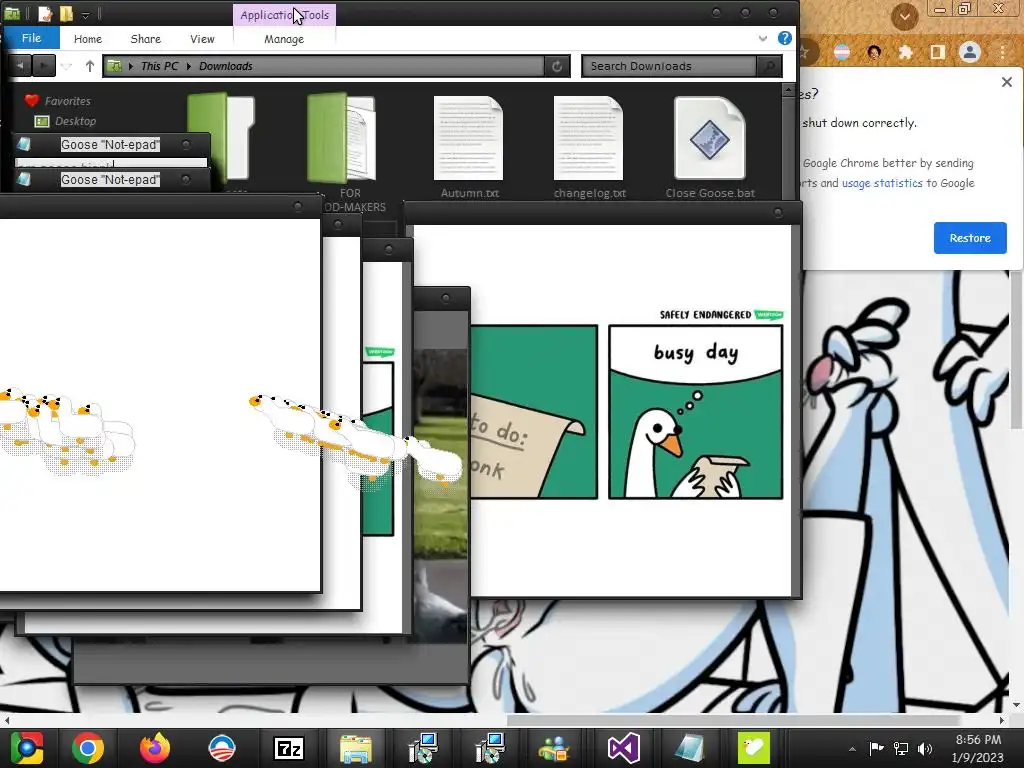Toggle Chrome's side panel icon
This screenshot has width=1024, height=768.
[938, 52]
